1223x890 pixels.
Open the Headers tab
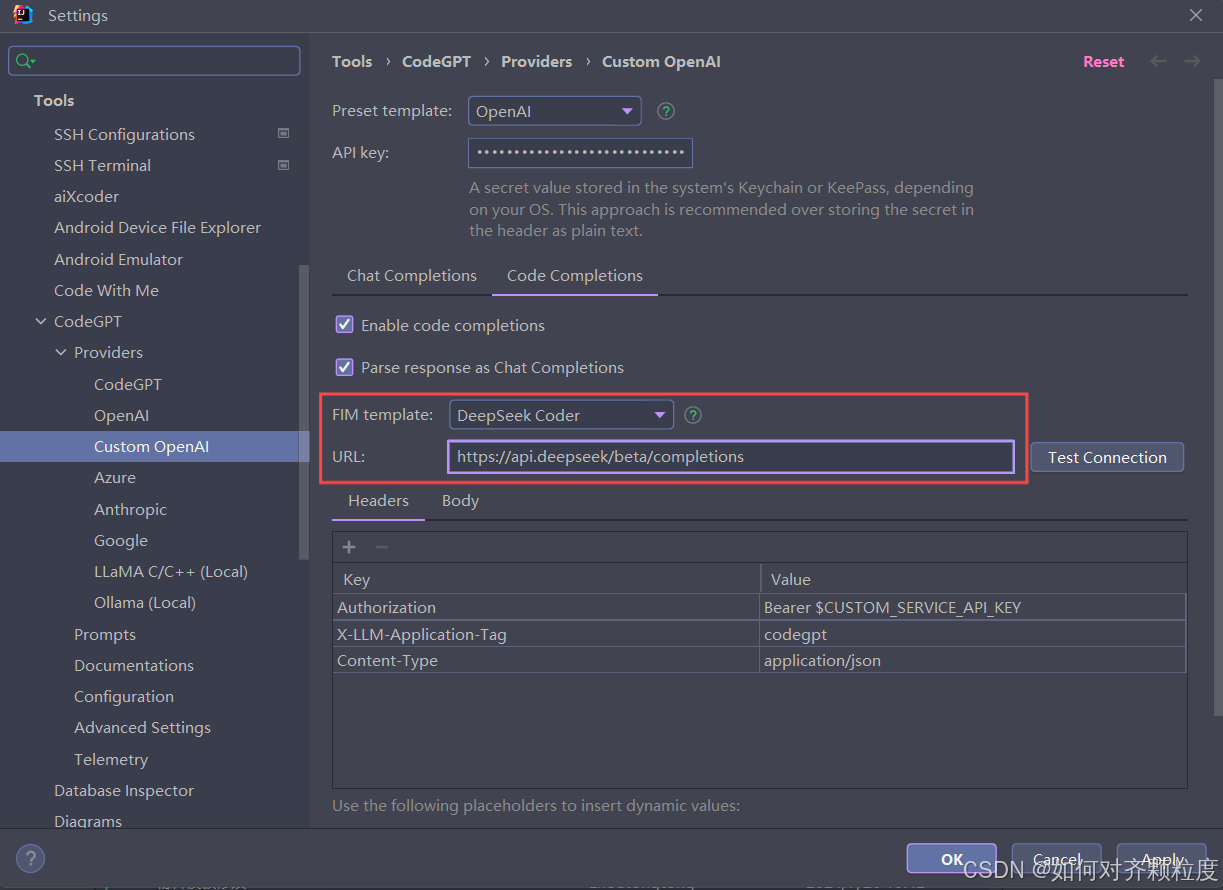point(378,500)
